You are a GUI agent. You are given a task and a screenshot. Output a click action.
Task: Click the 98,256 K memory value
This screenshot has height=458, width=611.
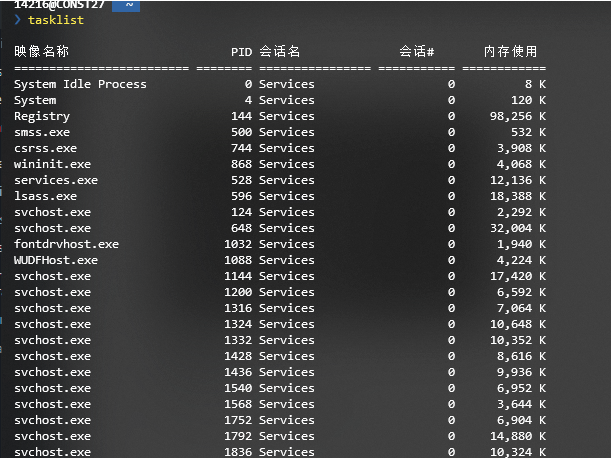518,116
